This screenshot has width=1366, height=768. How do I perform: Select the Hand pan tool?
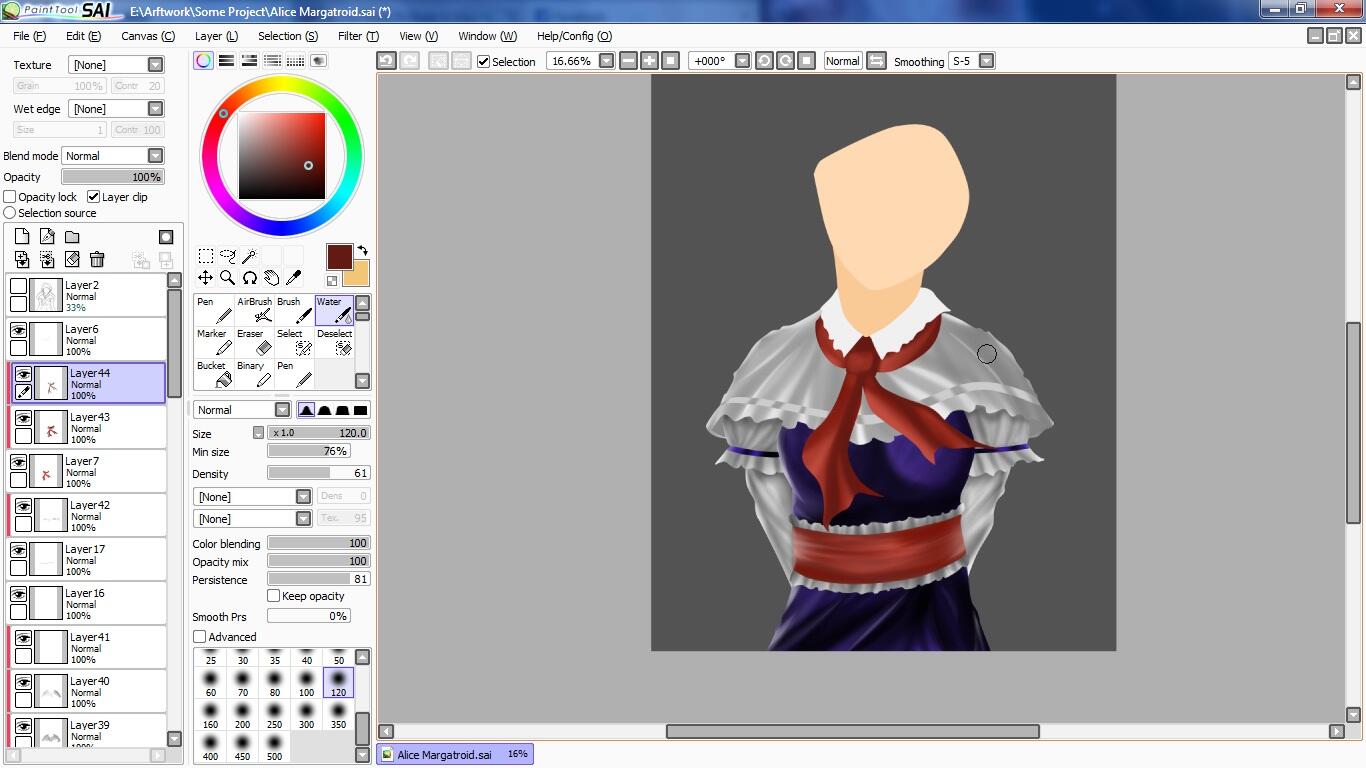coord(272,278)
